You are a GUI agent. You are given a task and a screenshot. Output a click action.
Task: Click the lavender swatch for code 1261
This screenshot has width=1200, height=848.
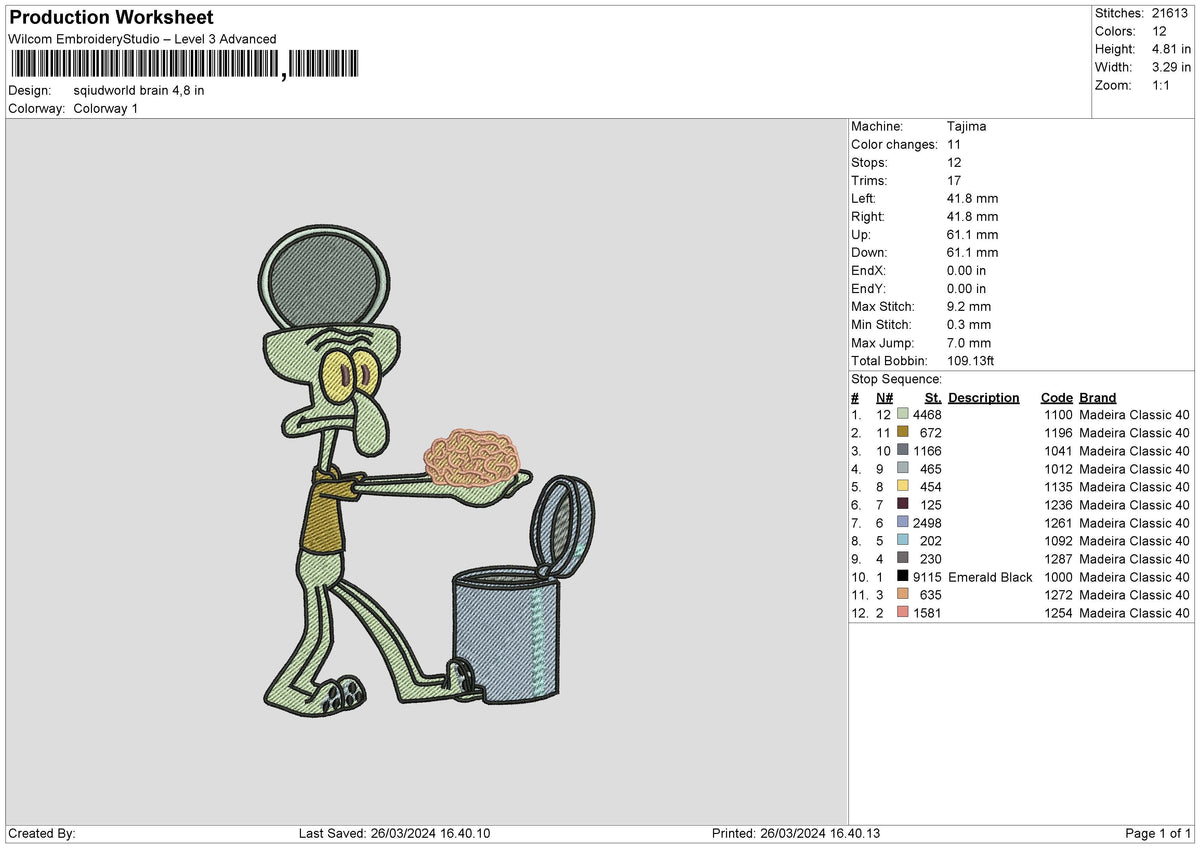[901, 522]
